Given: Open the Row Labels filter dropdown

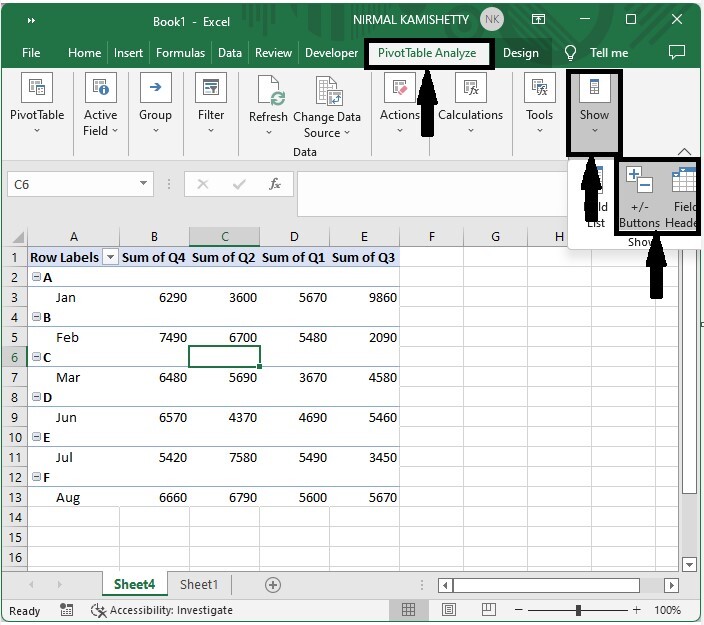Looking at the screenshot, I should pyautogui.click(x=110, y=257).
